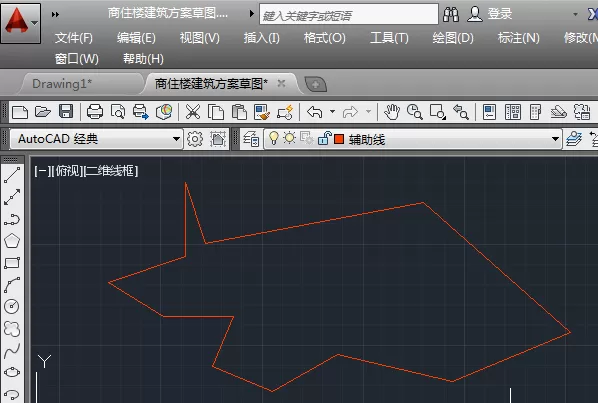The width and height of the screenshot is (598, 403).
Task: Toggle layer on/off light bulb
Action: click(x=273, y=138)
